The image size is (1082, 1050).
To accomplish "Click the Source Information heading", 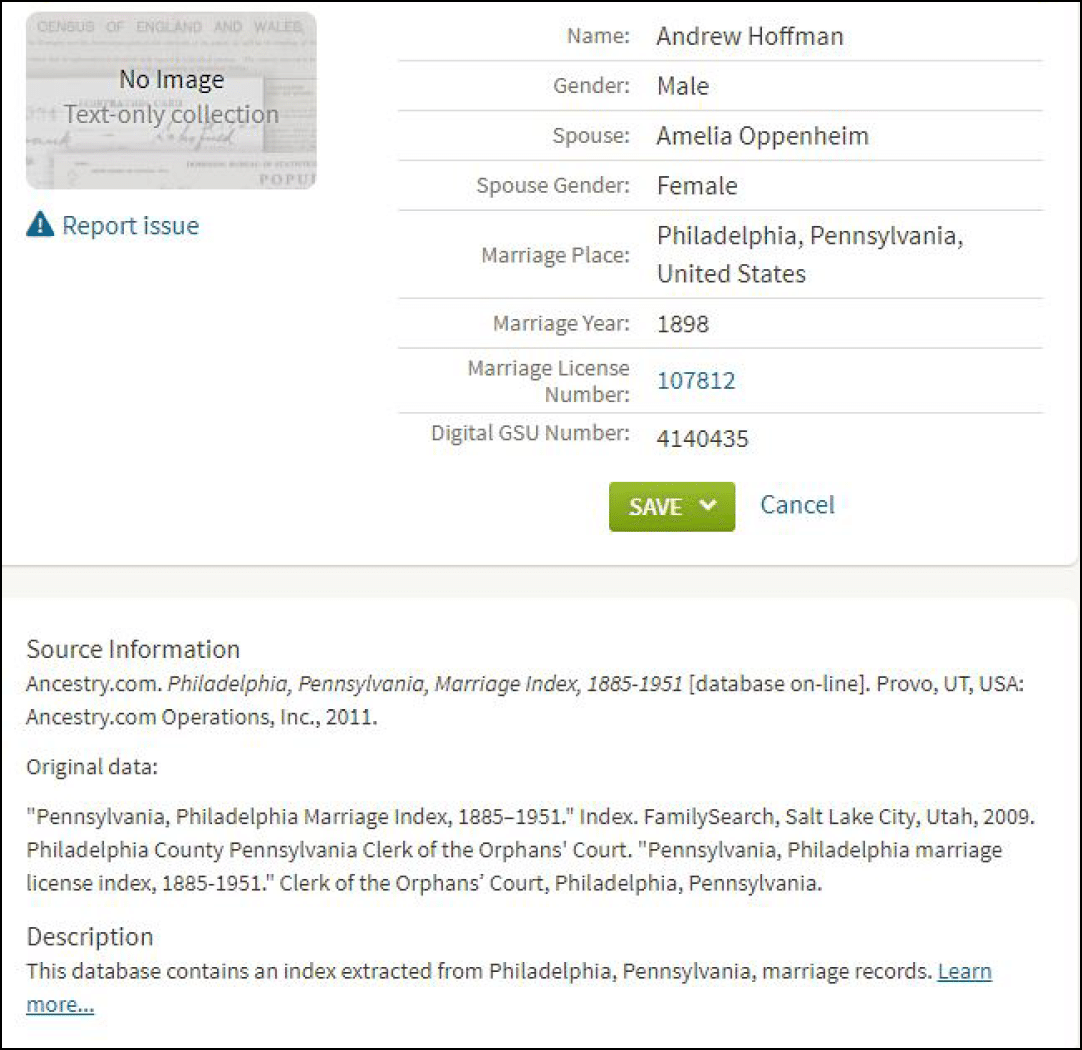I will point(133,649).
